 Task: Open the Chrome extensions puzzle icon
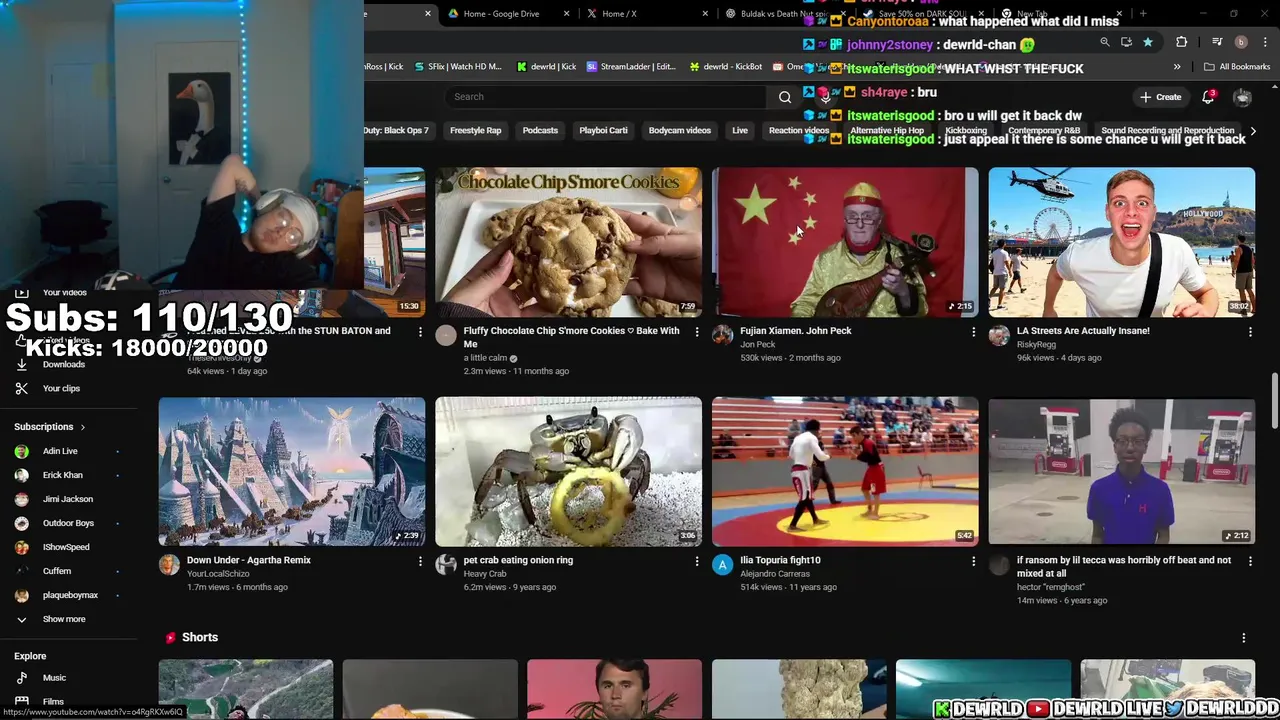(1181, 42)
